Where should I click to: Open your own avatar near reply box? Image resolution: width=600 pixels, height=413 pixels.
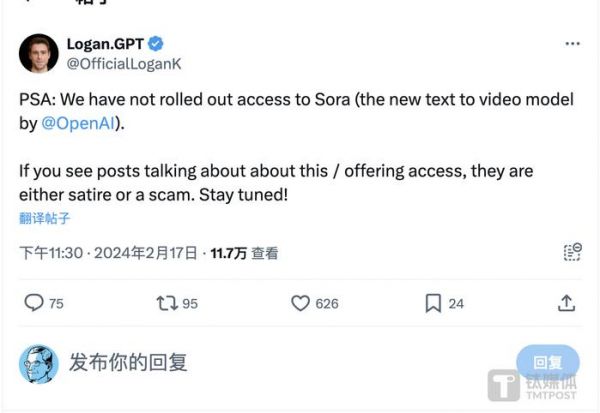coord(39,364)
